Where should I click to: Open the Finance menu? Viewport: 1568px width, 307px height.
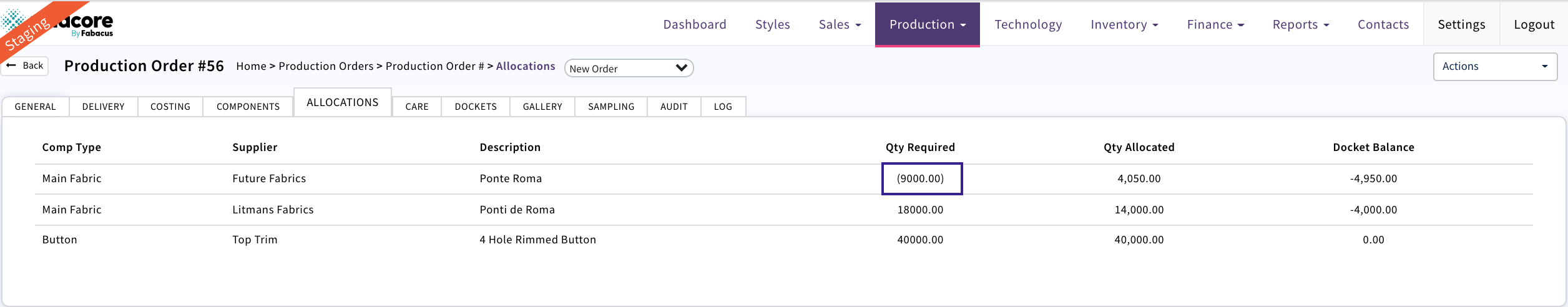pos(1215,24)
